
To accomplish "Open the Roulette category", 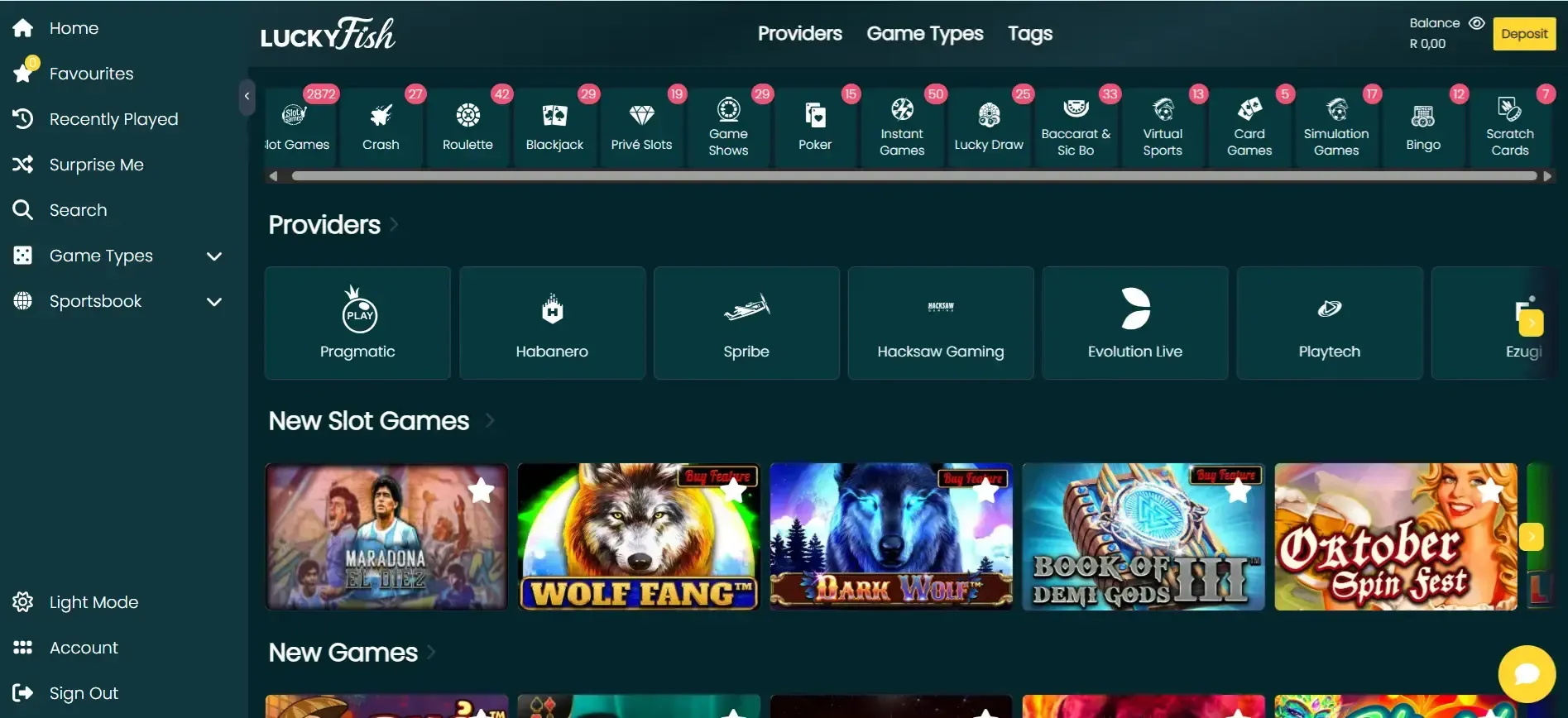I will [x=468, y=127].
